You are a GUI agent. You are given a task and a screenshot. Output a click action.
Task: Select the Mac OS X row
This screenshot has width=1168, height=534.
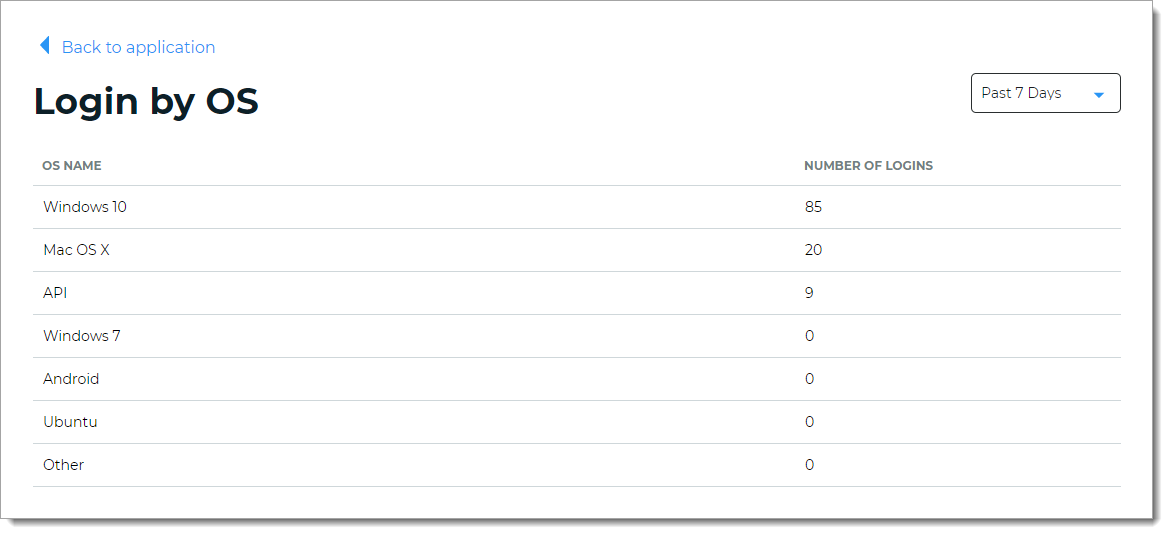[76, 250]
